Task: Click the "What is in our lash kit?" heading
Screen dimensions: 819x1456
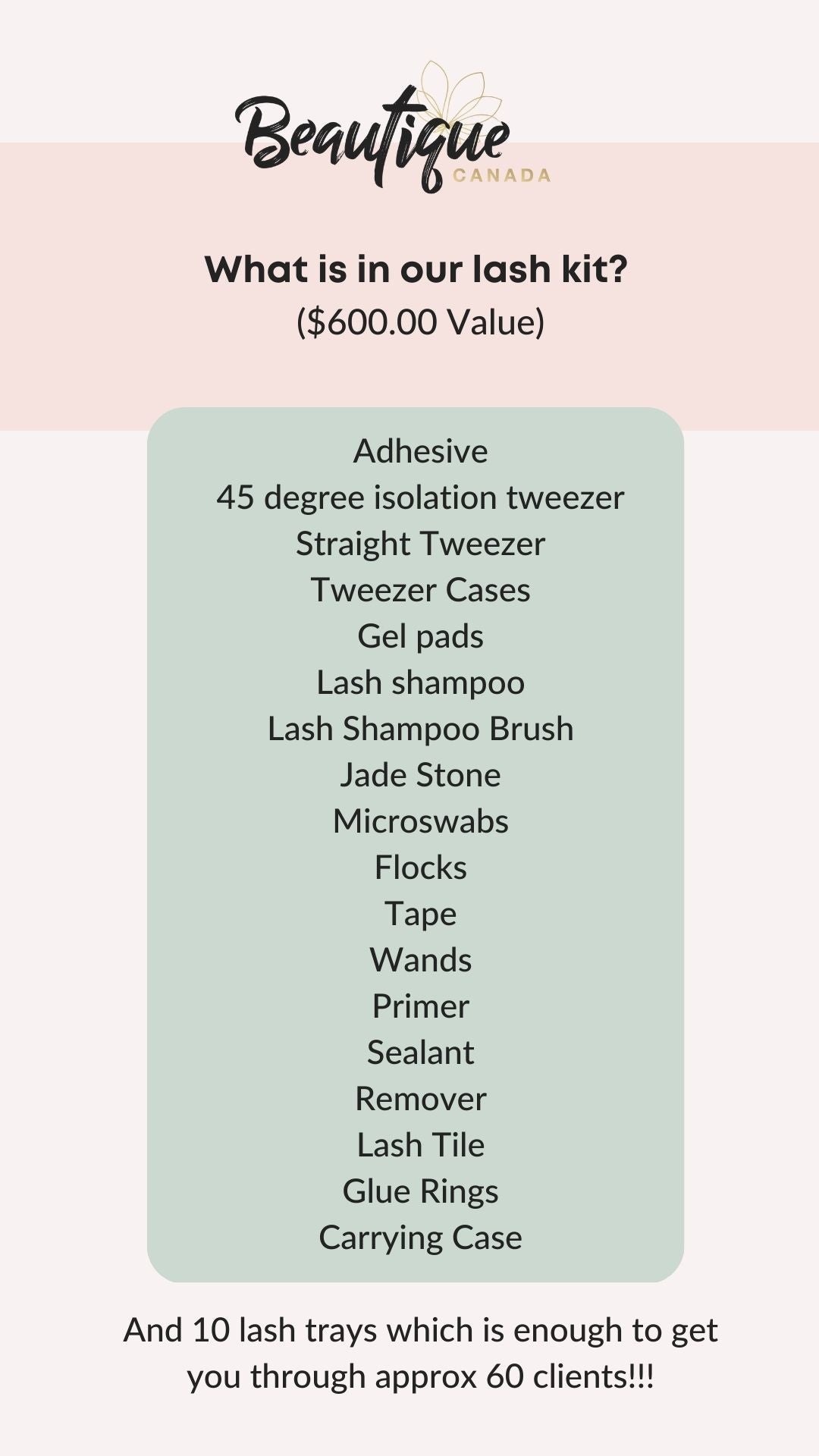Action: (x=416, y=269)
